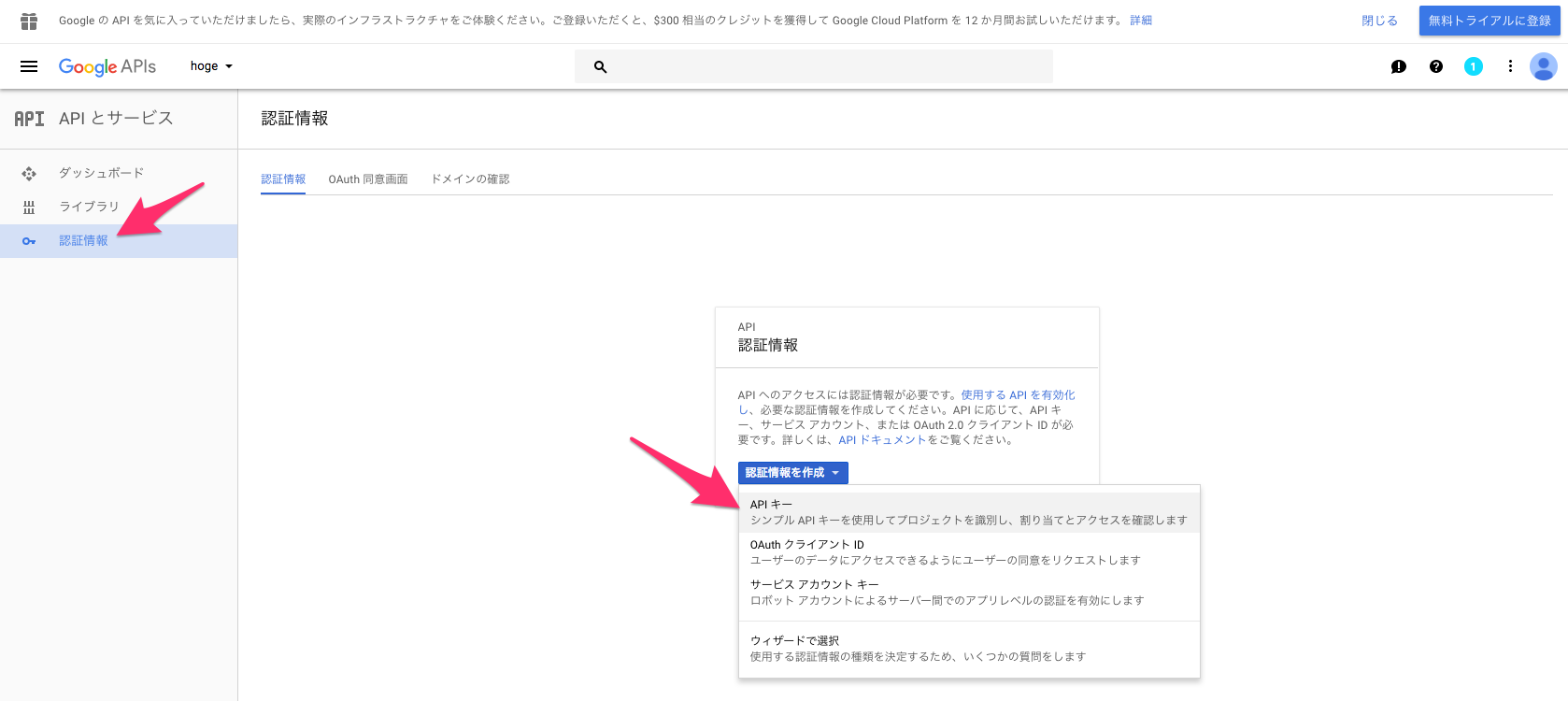Choose API キー from the dropdown menu

pos(969,512)
